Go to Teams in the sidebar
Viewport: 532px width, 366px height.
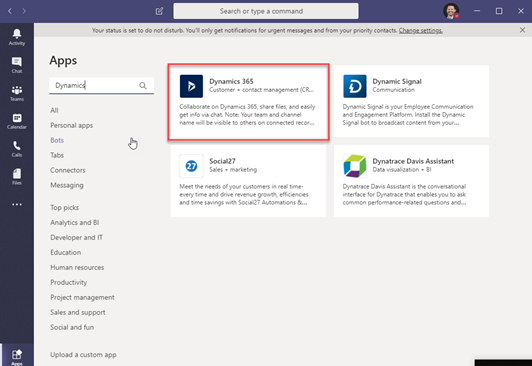(x=17, y=93)
